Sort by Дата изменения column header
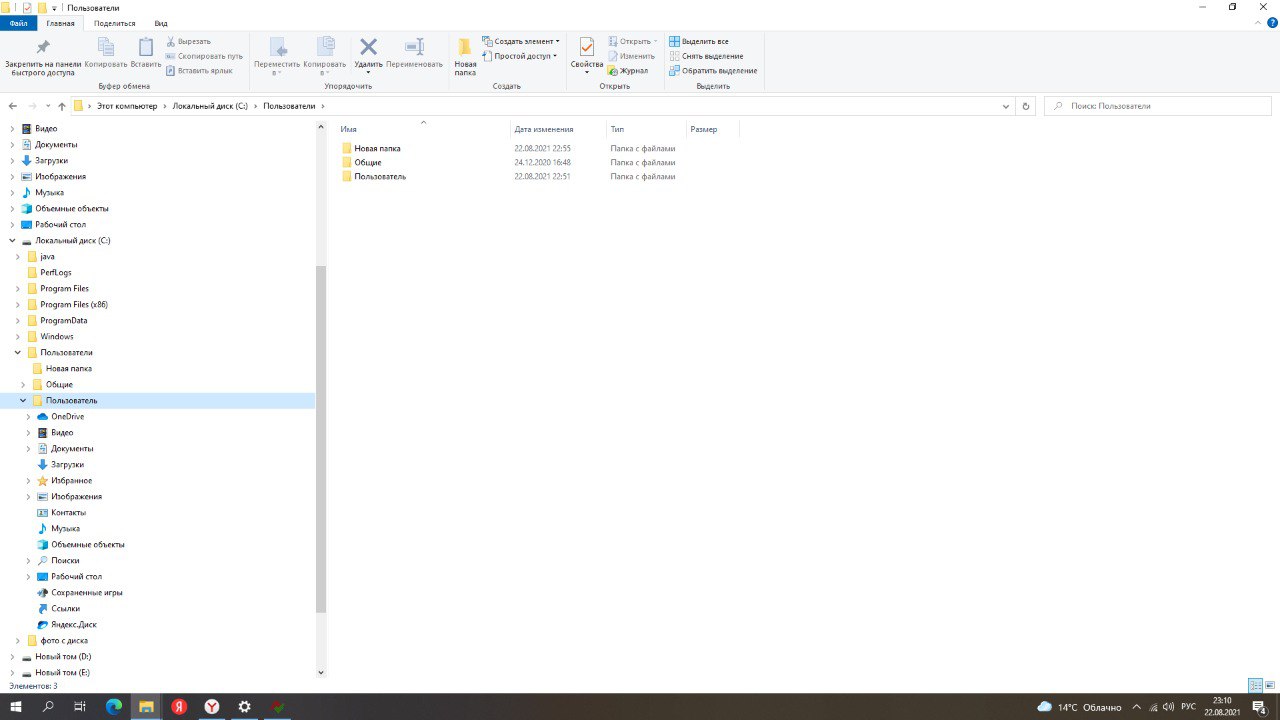Image resolution: width=1280 pixels, height=720 pixels. point(558,129)
